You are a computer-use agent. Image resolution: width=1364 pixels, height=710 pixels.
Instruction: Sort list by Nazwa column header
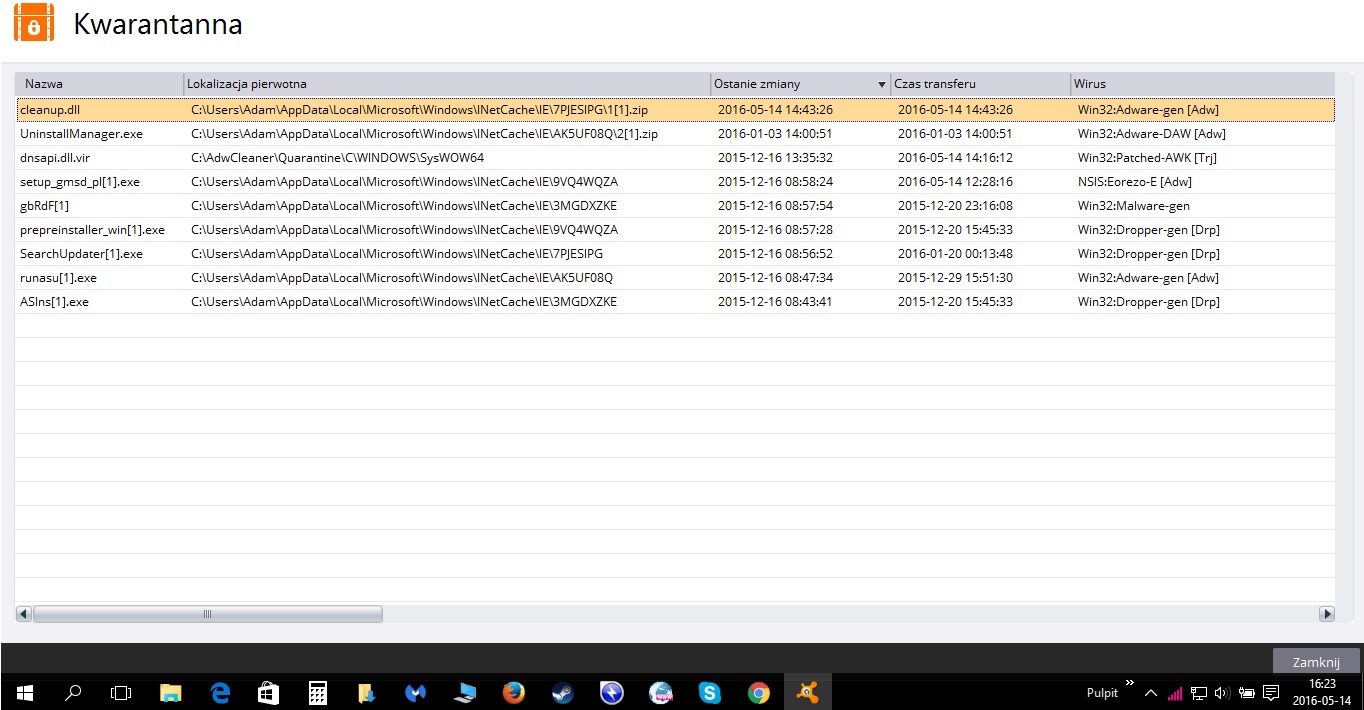click(98, 84)
